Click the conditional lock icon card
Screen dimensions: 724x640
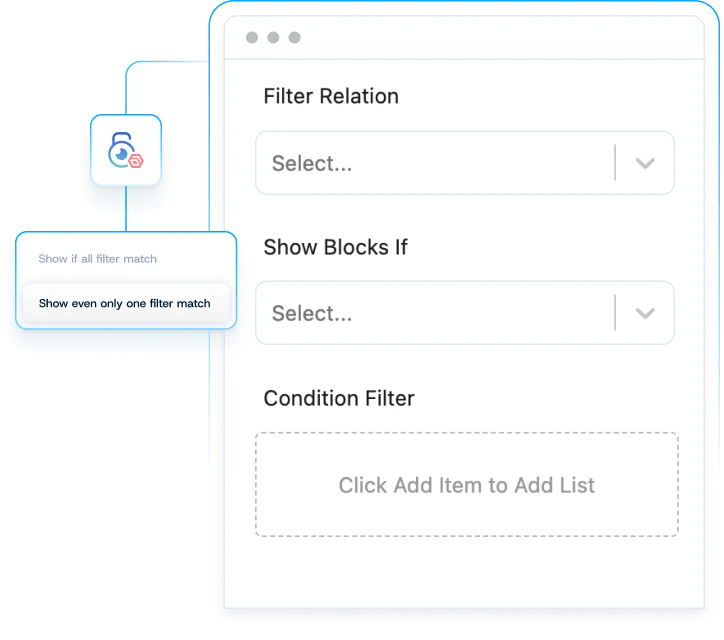pyautogui.click(x=125, y=150)
